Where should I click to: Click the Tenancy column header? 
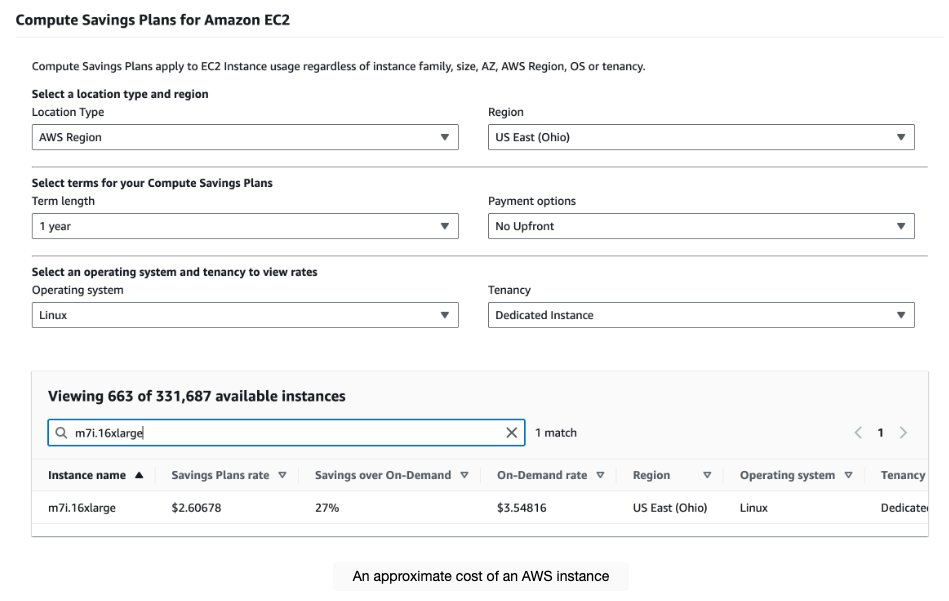coord(903,475)
